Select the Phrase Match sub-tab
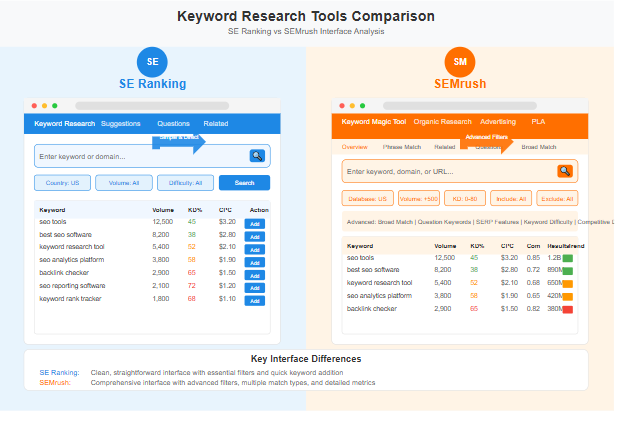This screenshot has height=421, width=626. [402, 147]
